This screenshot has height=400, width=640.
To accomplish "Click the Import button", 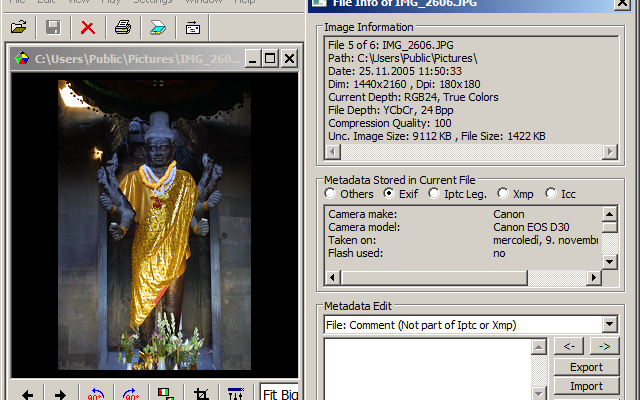I will 586,386.
